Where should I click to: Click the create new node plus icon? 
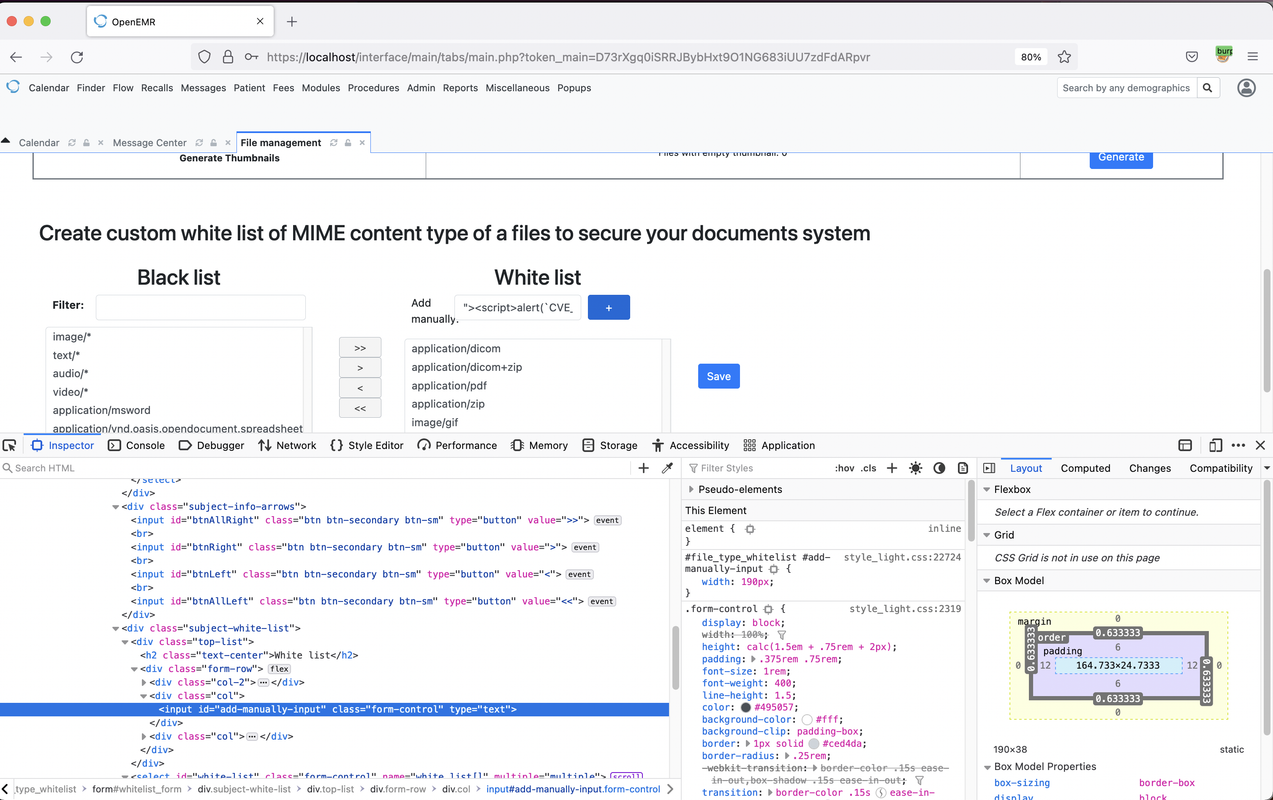(643, 468)
